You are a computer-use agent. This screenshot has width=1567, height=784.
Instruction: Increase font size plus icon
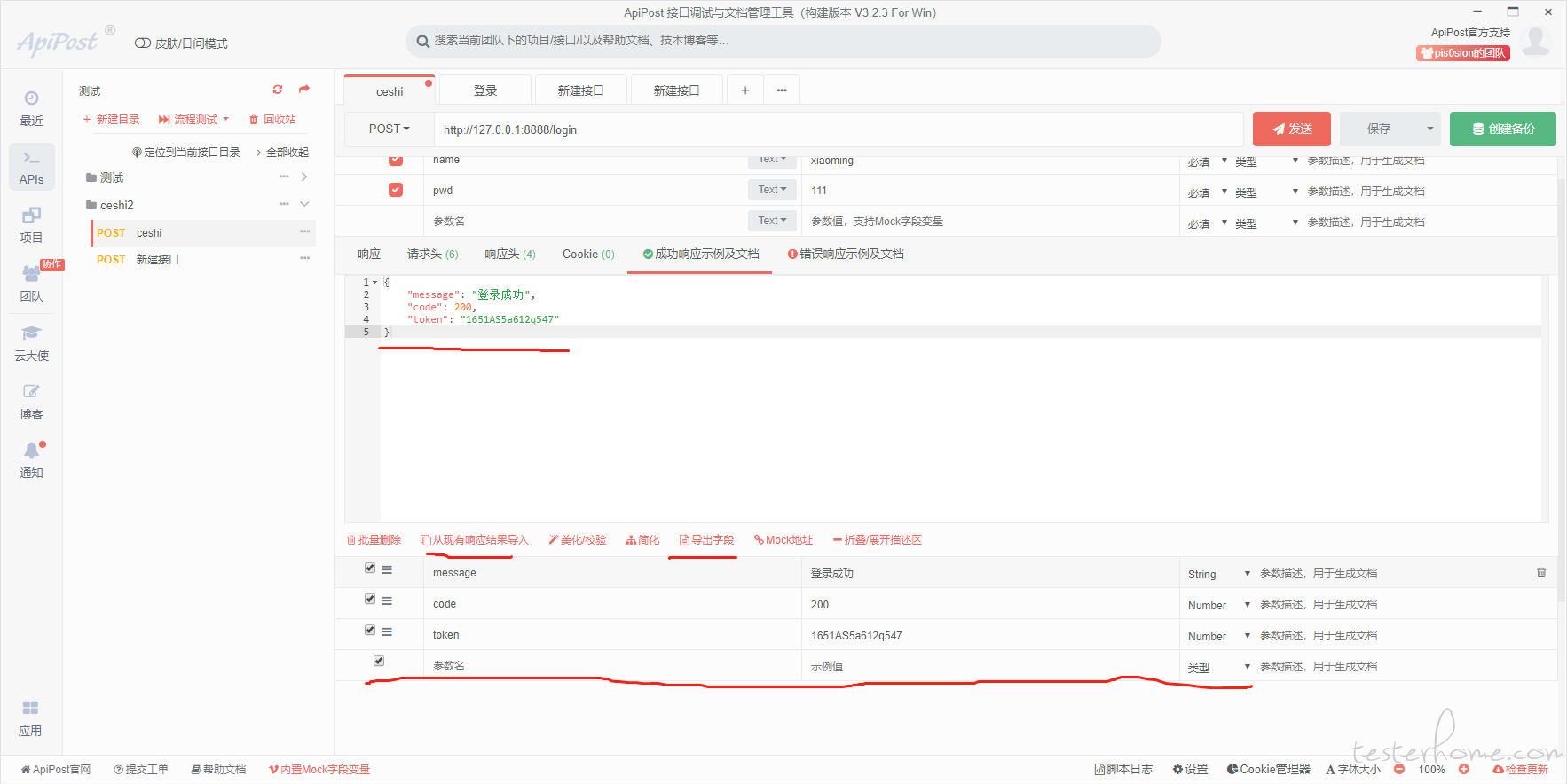[x=1464, y=769]
